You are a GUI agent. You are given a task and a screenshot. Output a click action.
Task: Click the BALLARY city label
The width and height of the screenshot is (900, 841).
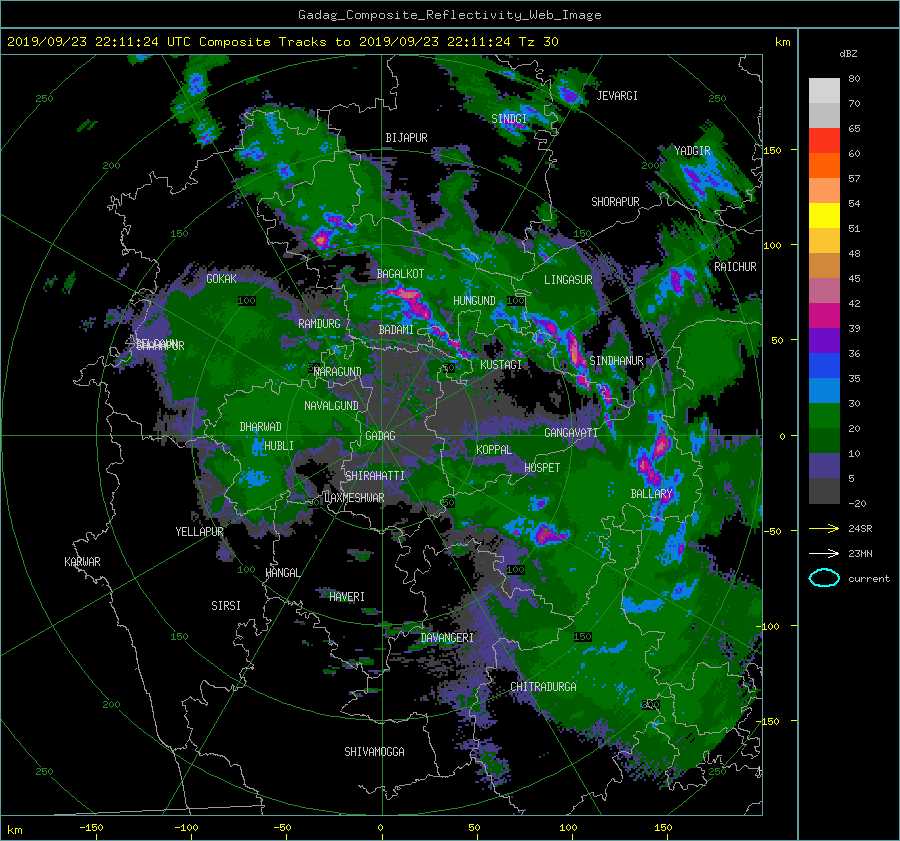pos(651,494)
